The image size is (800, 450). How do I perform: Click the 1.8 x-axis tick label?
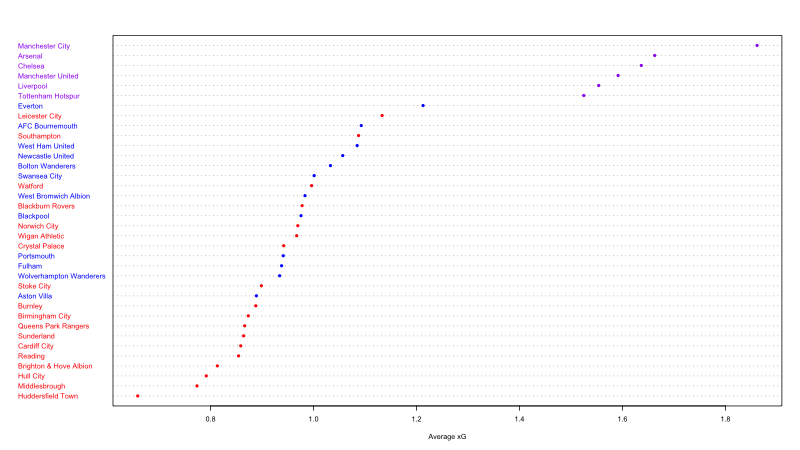tap(725, 419)
